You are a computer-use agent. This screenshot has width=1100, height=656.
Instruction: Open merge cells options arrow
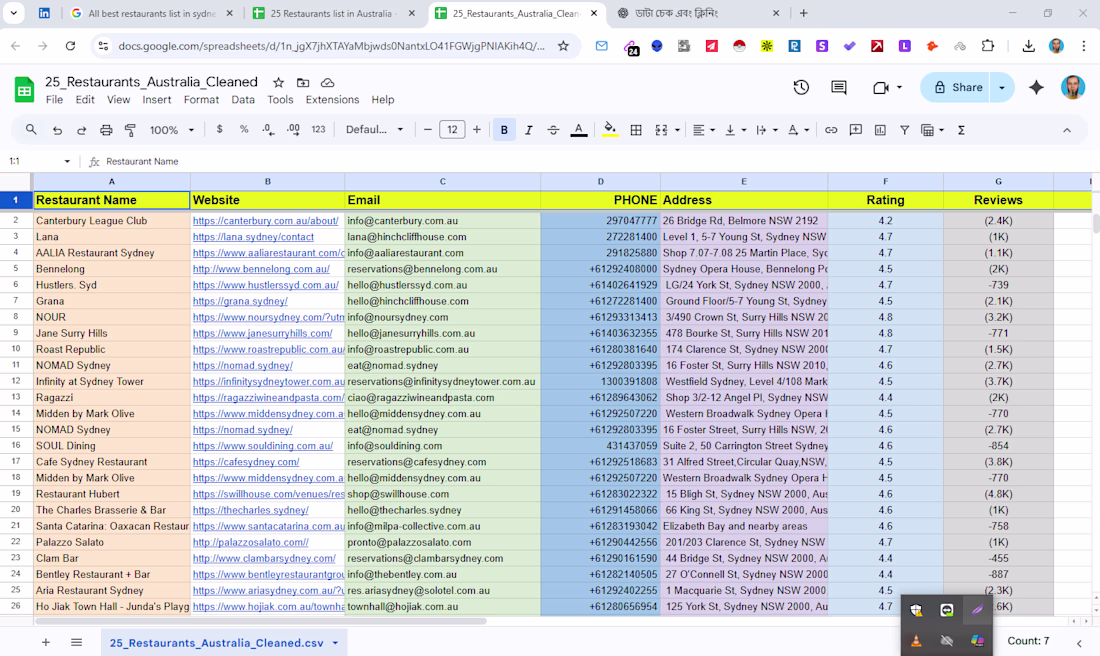677,130
